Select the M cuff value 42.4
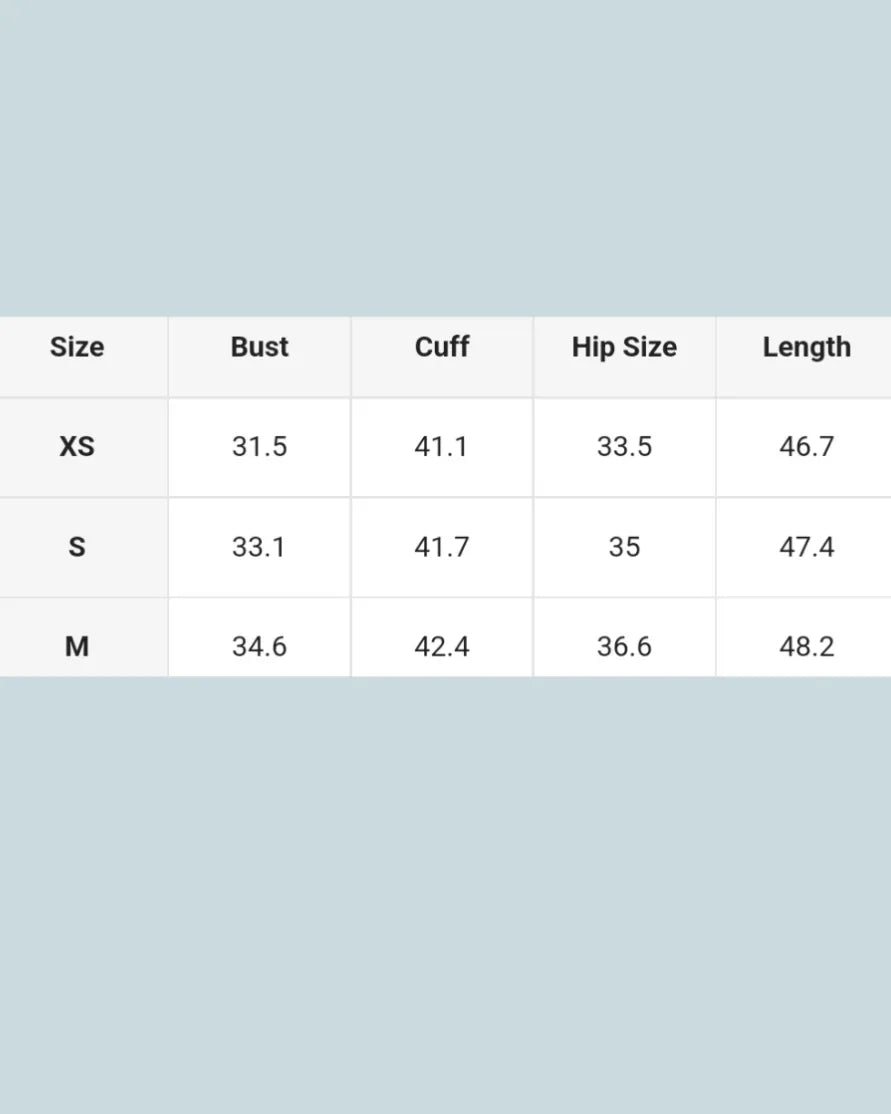The width and height of the screenshot is (891, 1114). pos(441,647)
